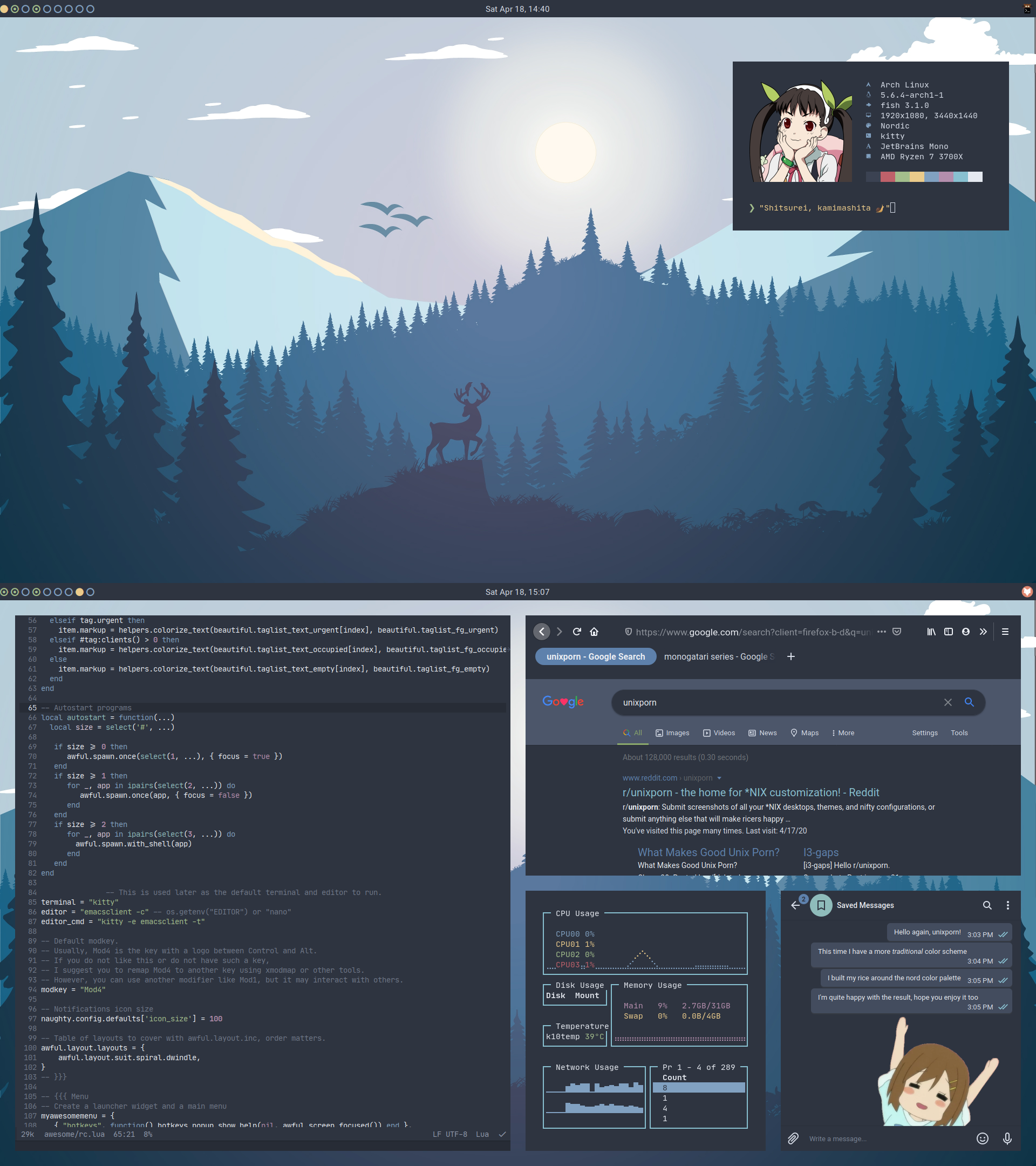Click the tray icon in upper top bar

tap(1027, 9)
